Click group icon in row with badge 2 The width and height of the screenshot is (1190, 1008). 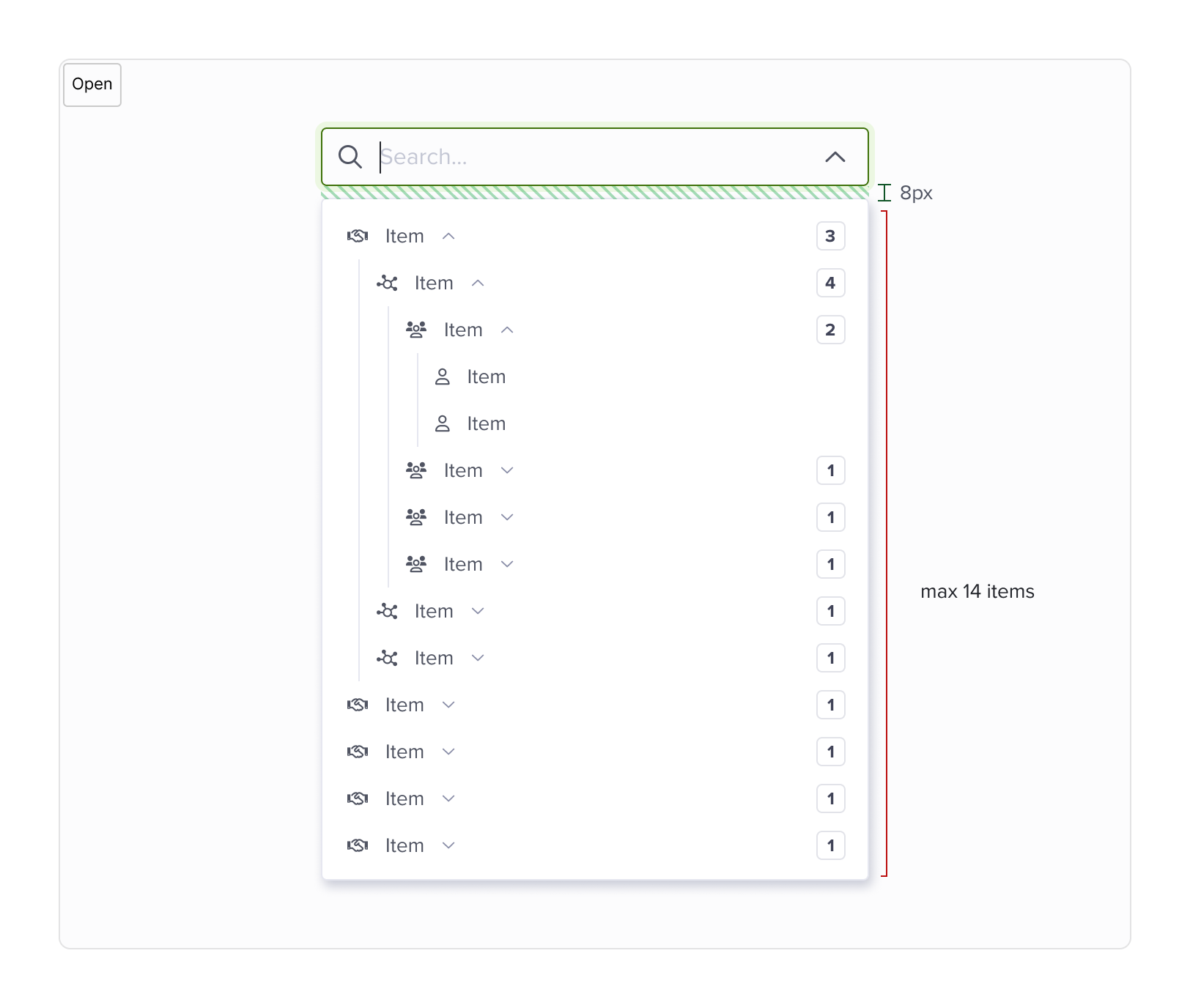click(x=416, y=330)
